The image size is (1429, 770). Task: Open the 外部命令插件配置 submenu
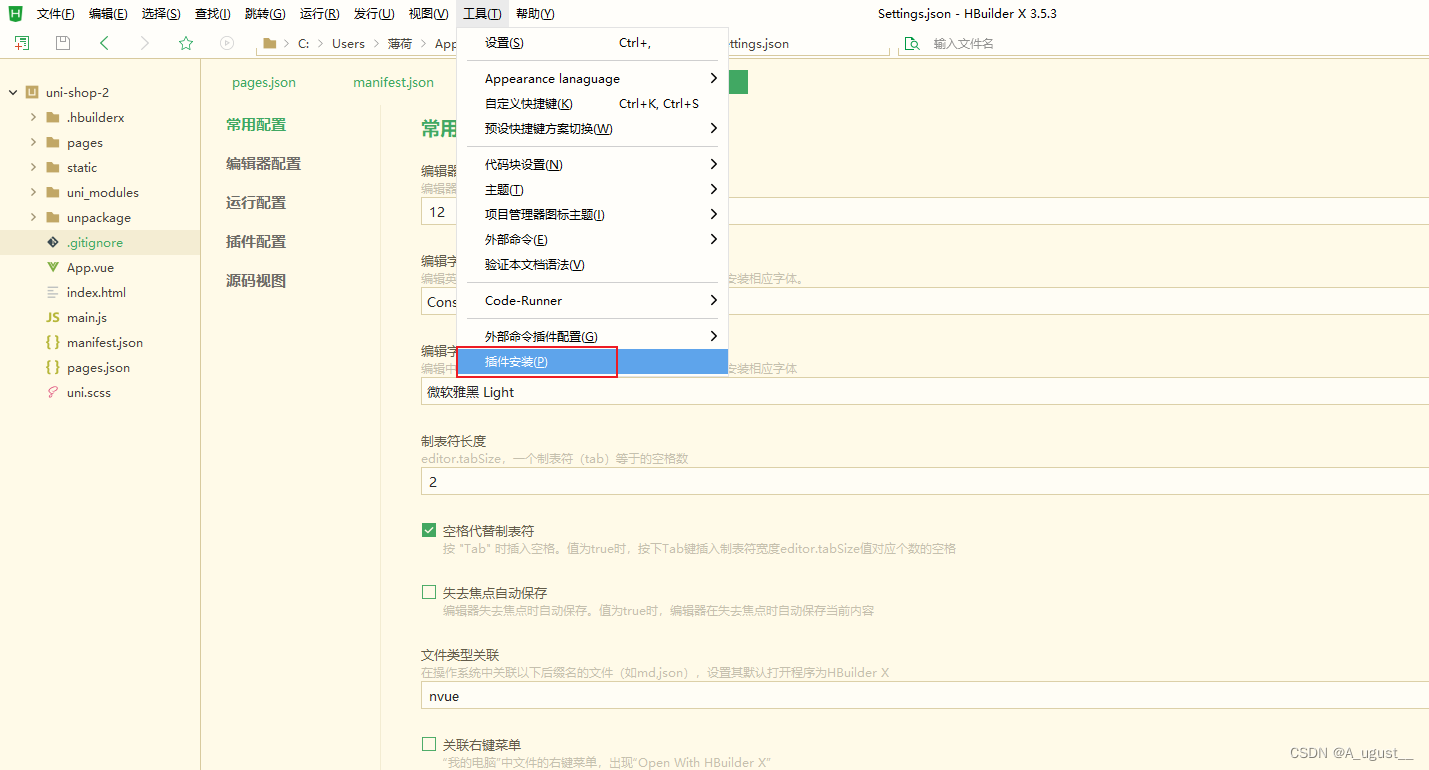pos(592,336)
